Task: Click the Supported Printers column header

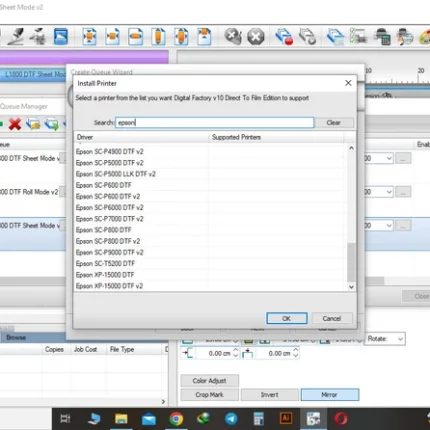Action: tap(277, 137)
